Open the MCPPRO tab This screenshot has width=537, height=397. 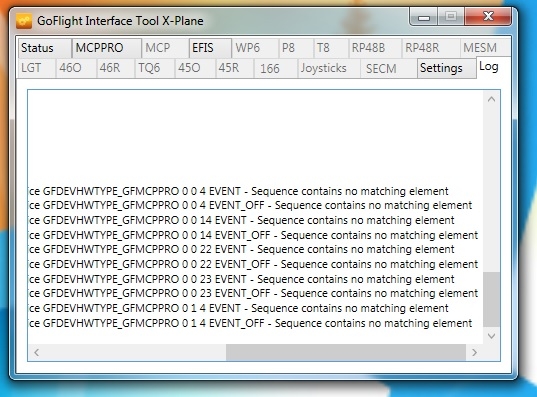(107, 48)
